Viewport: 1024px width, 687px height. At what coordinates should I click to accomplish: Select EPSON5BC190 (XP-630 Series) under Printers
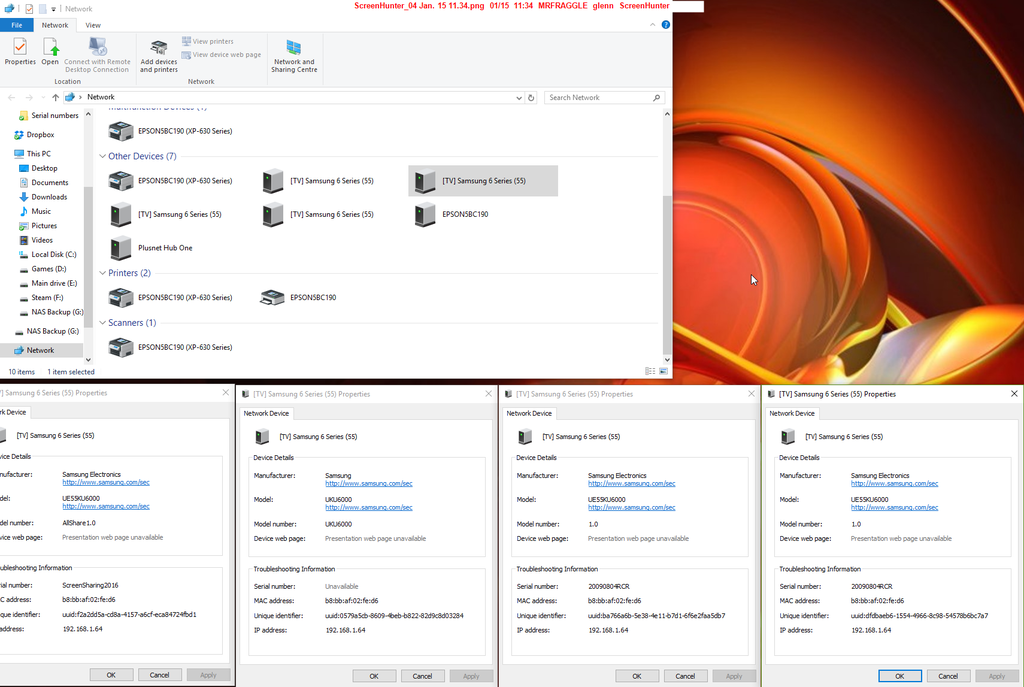[x=170, y=298]
